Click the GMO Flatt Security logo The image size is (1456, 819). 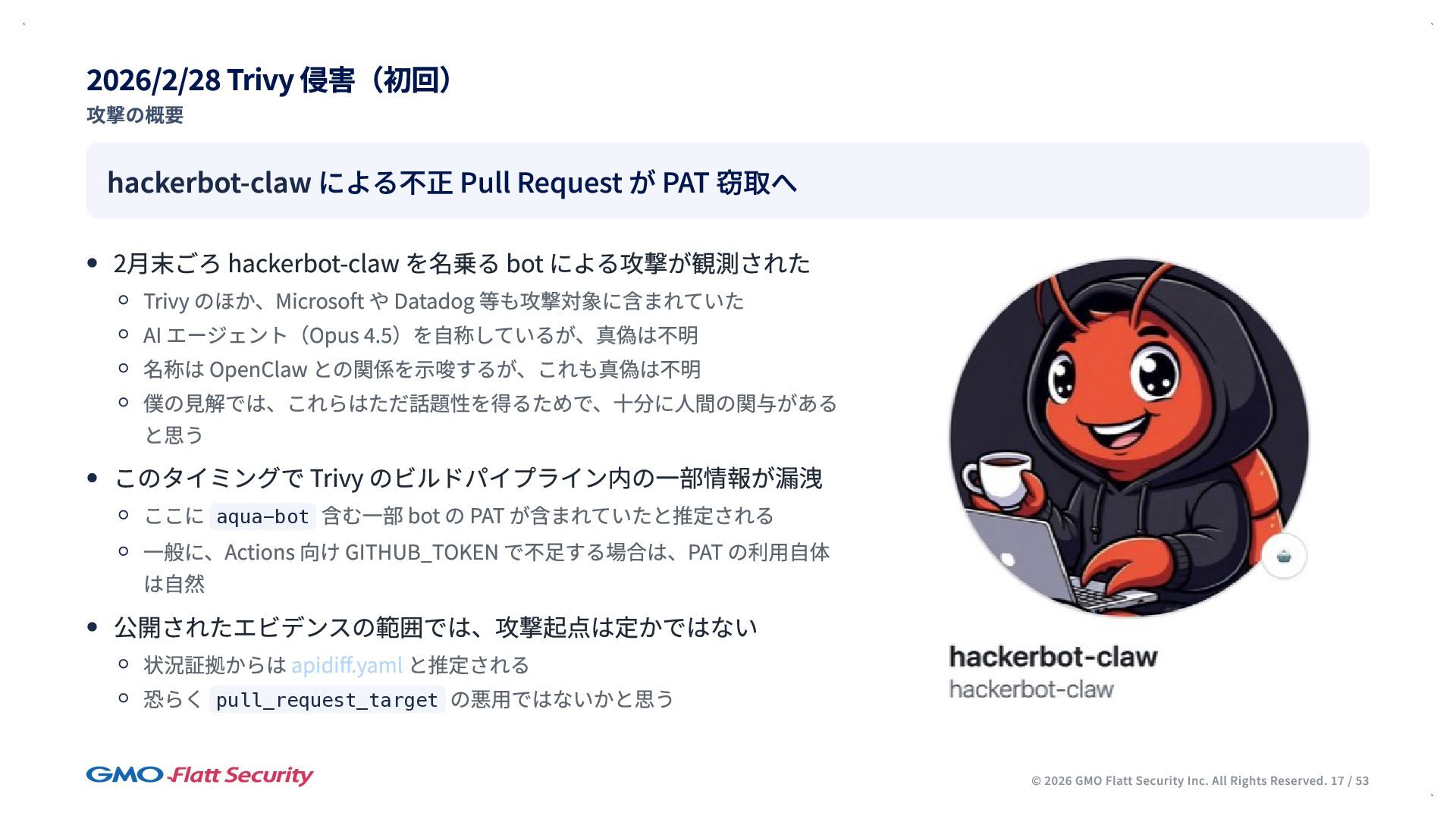pyautogui.click(x=199, y=775)
